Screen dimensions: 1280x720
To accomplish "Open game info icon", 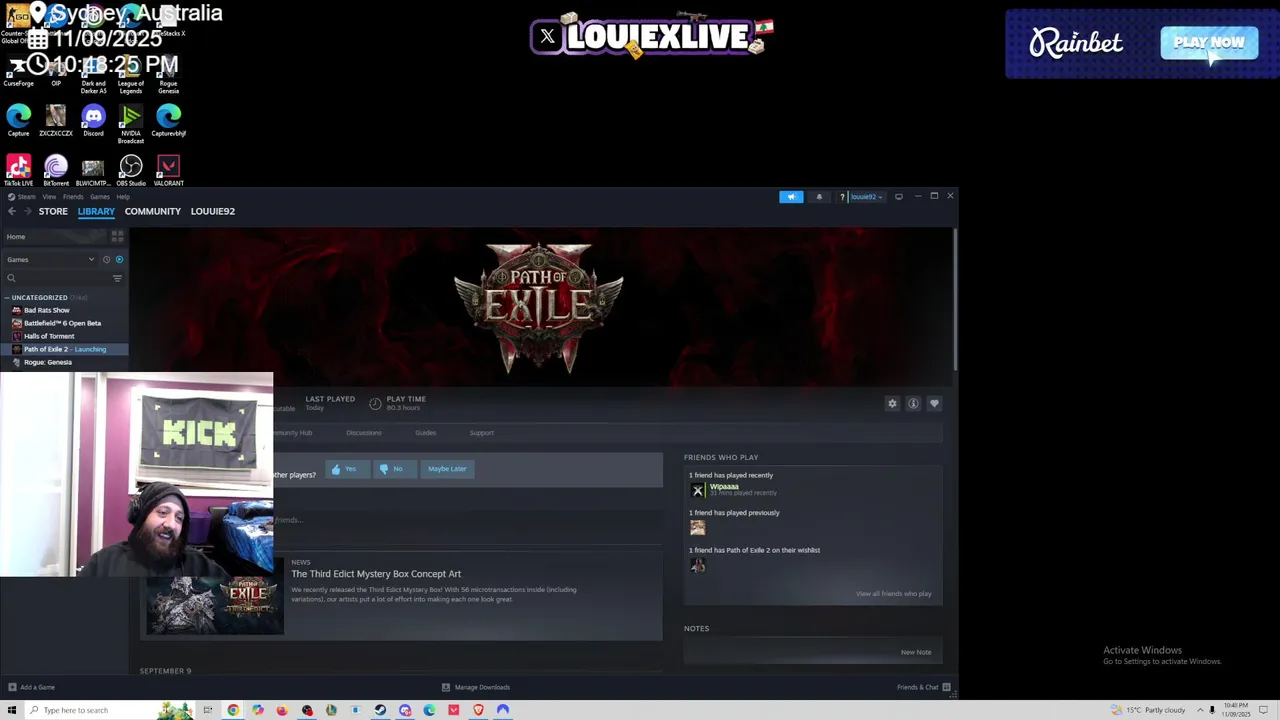I will [913, 403].
